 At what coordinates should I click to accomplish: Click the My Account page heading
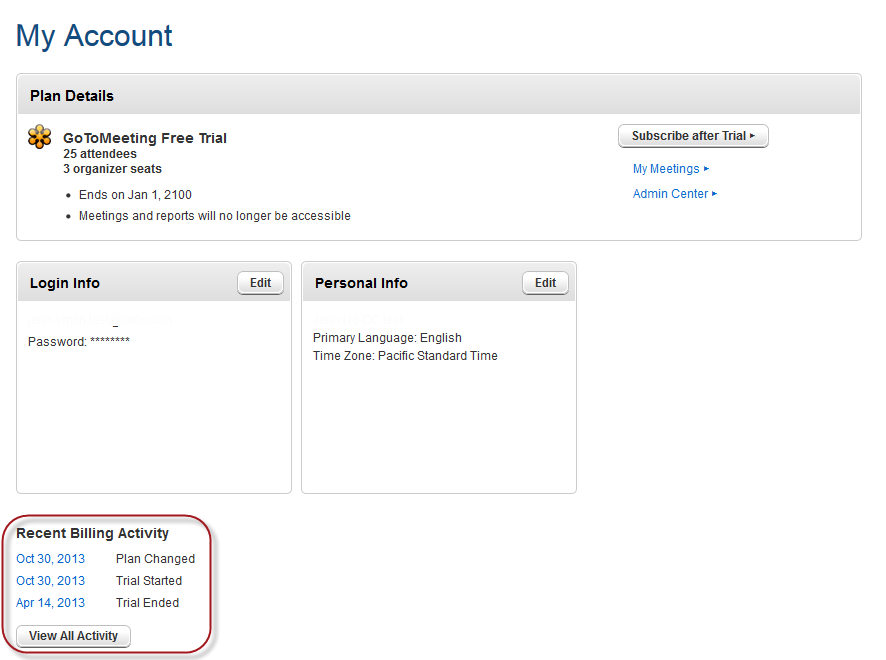tap(94, 36)
